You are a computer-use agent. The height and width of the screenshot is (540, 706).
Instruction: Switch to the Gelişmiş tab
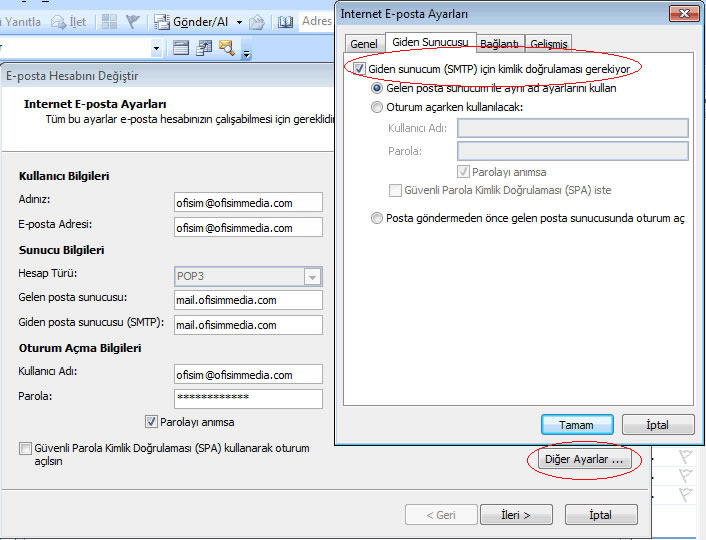548,44
